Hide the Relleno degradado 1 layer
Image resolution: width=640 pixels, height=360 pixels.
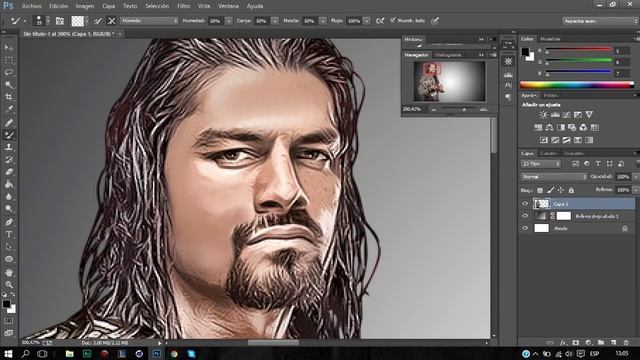525,216
